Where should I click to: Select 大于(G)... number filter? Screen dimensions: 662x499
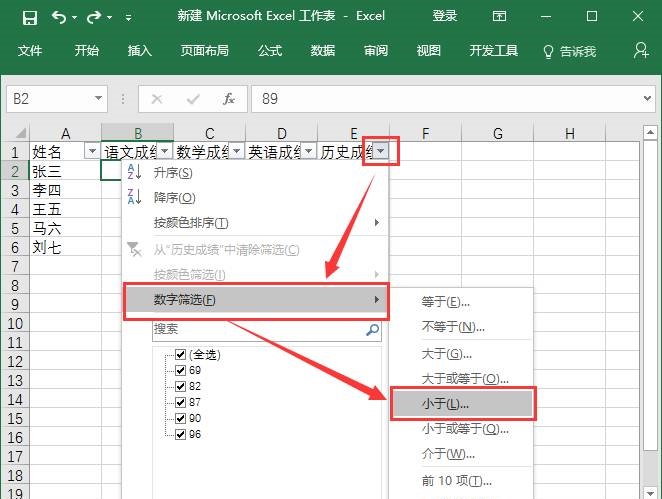click(x=462, y=353)
